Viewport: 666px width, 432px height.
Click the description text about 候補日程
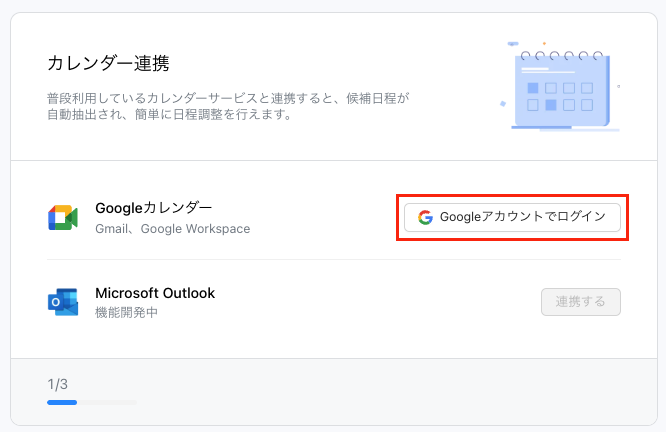point(228,106)
